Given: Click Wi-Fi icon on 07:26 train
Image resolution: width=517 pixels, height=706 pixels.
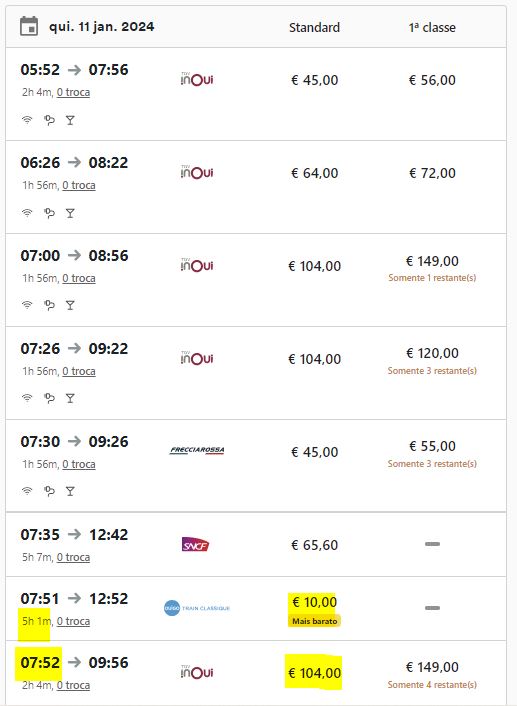Looking at the screenshot, I should pyautogui.click(x=27, y=398).
